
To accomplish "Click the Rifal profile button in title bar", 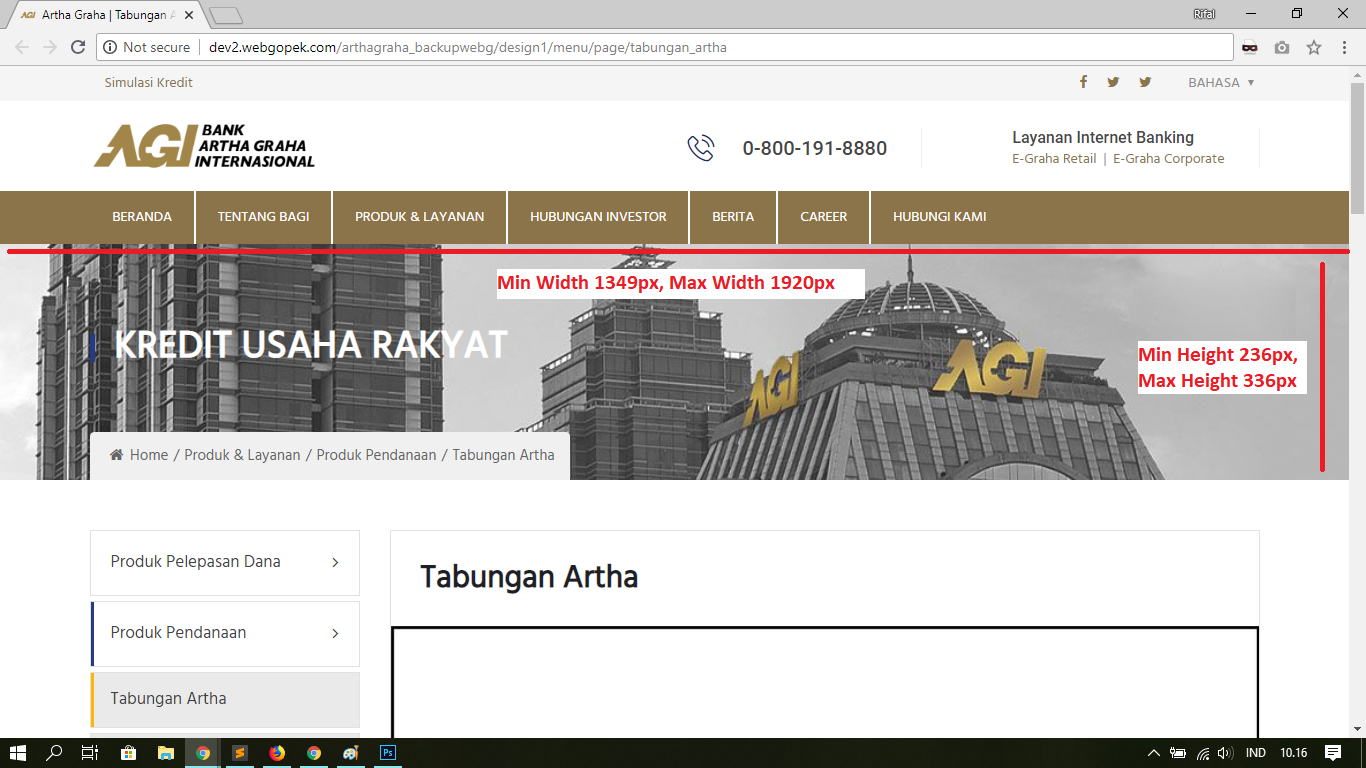I will (x=1205, y=13).
